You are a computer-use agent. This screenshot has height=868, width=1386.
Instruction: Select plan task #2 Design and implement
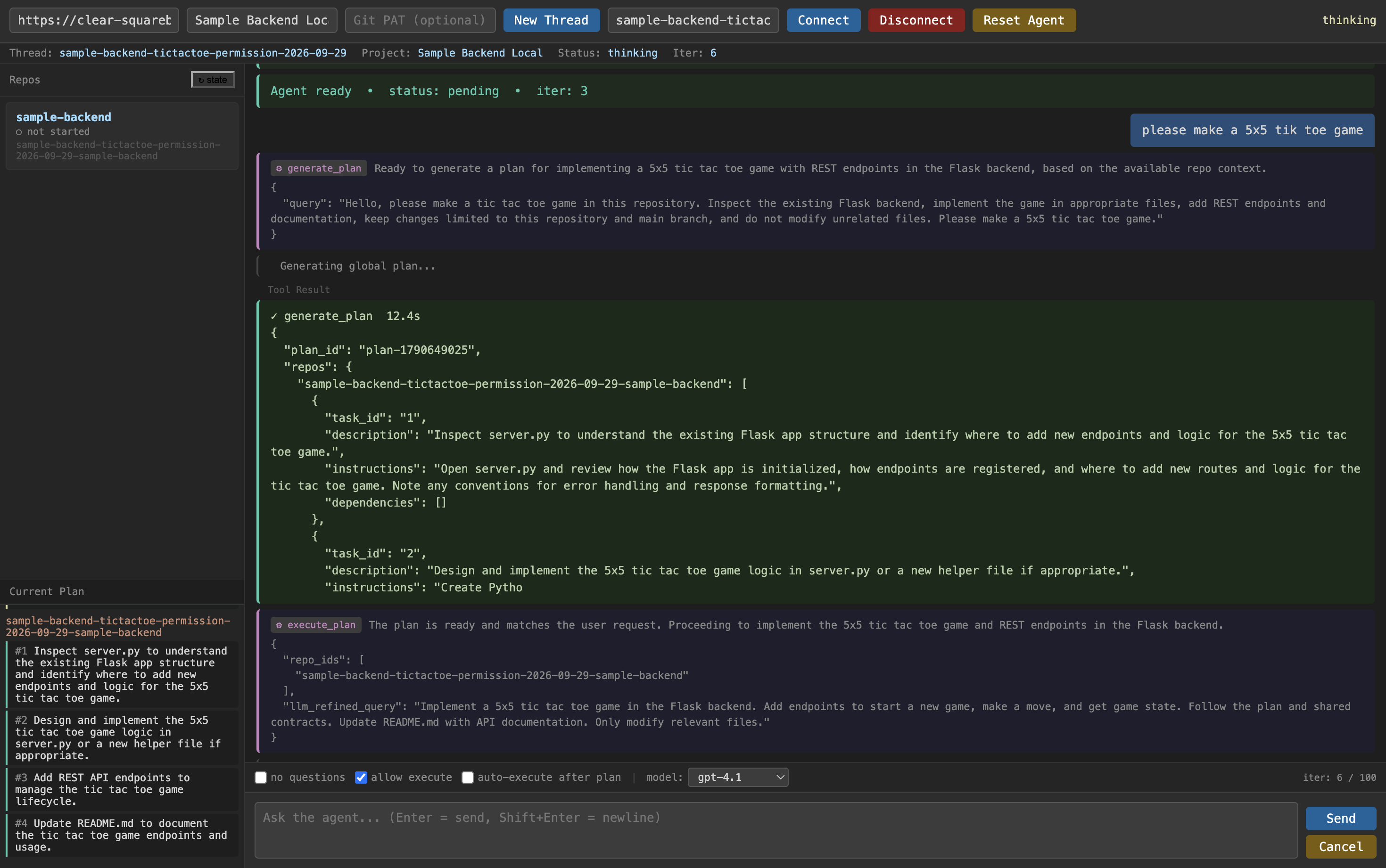pyautogui.click(x=122, y=737)
